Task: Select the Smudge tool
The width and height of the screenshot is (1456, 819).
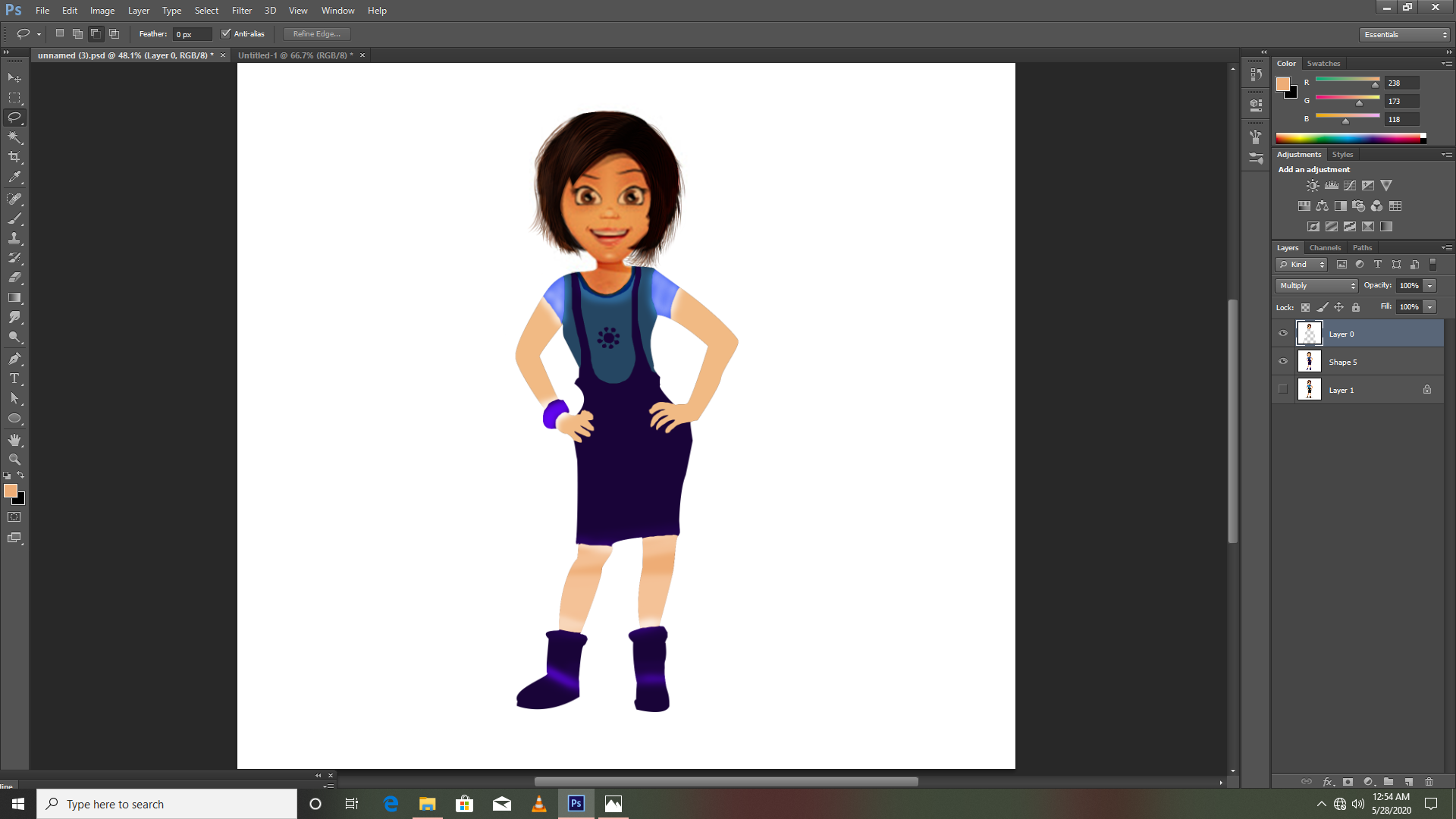Action: [x=14, y=317]
